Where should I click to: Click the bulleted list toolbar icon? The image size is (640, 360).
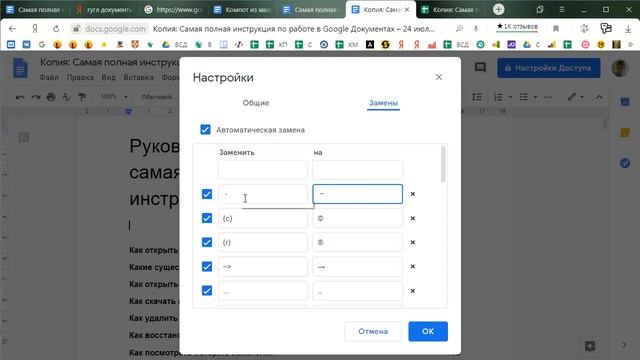[x=524, y=97]
